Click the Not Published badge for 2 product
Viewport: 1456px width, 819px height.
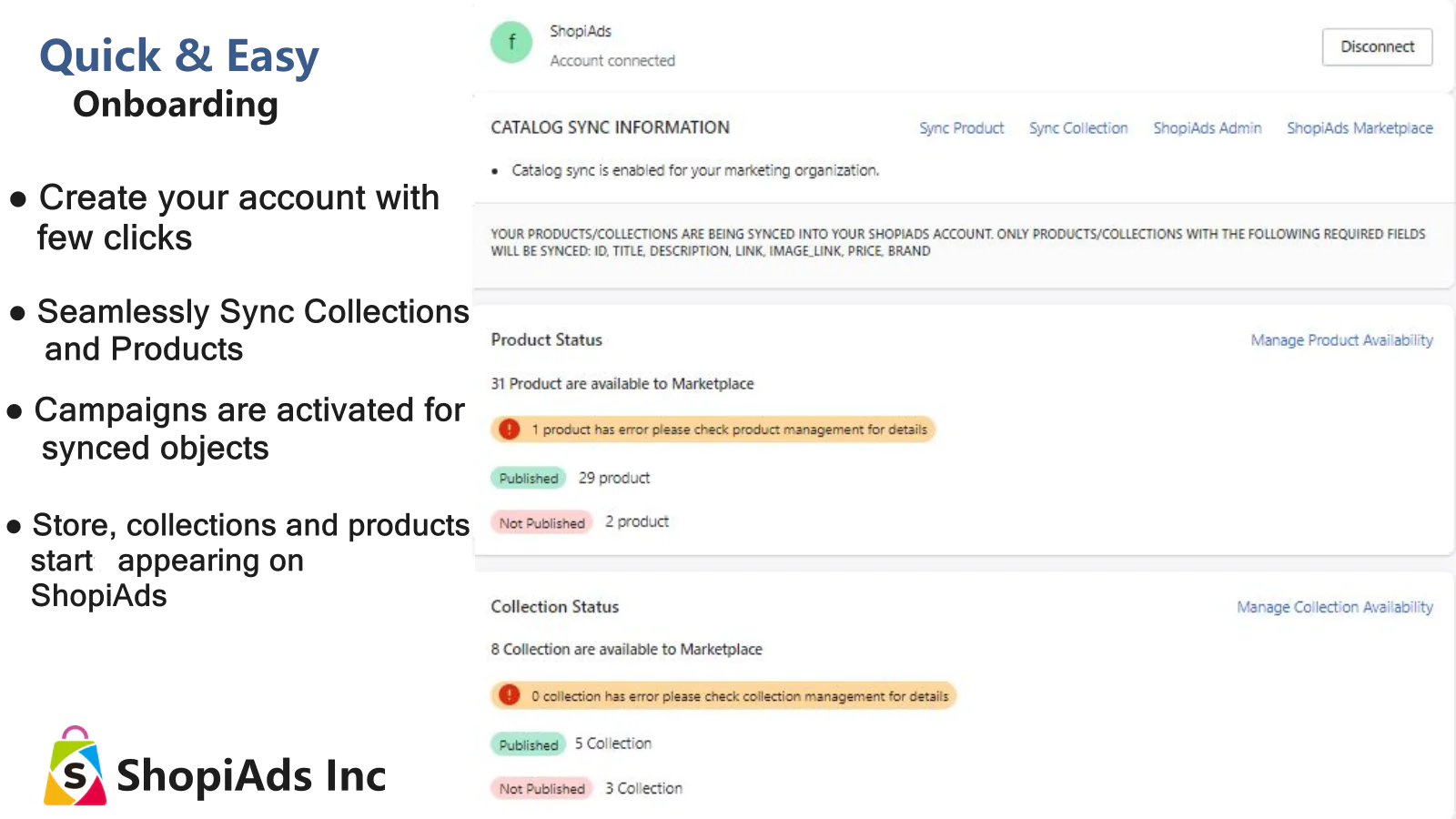coord(541,522)
